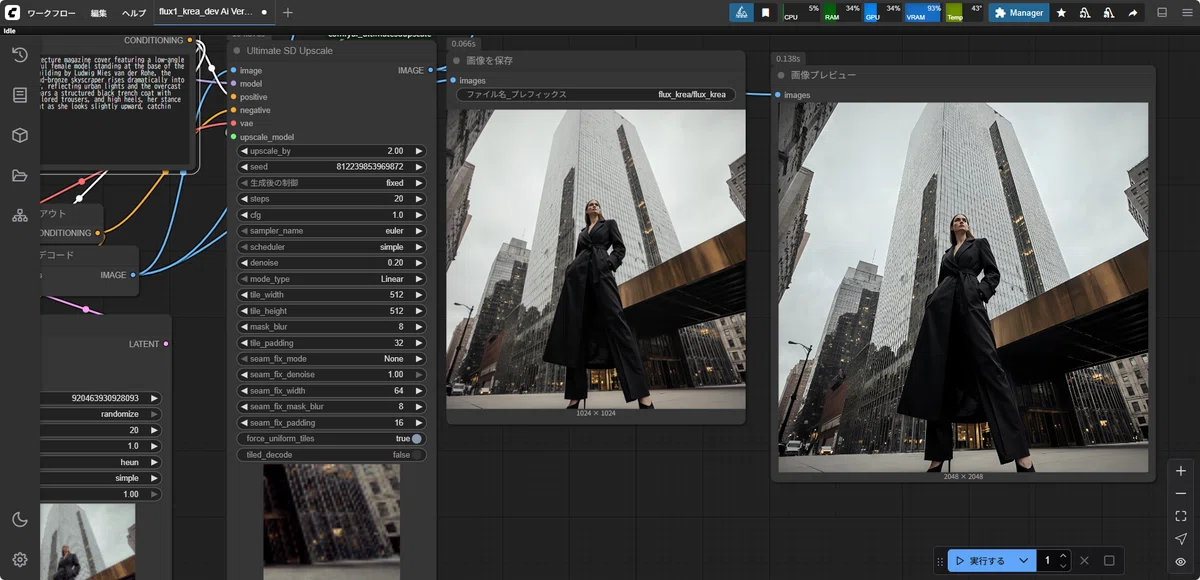
Task: Toggle dark theme with the moon icon
Action: click(20, 519)
